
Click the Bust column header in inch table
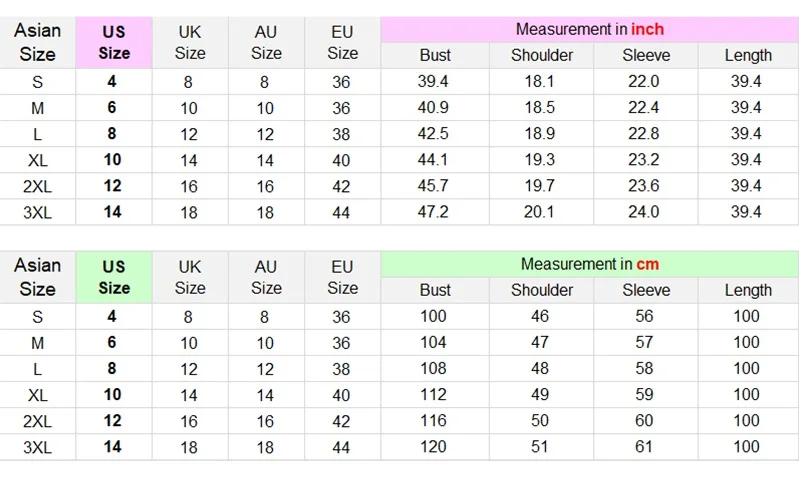[435, 55]
